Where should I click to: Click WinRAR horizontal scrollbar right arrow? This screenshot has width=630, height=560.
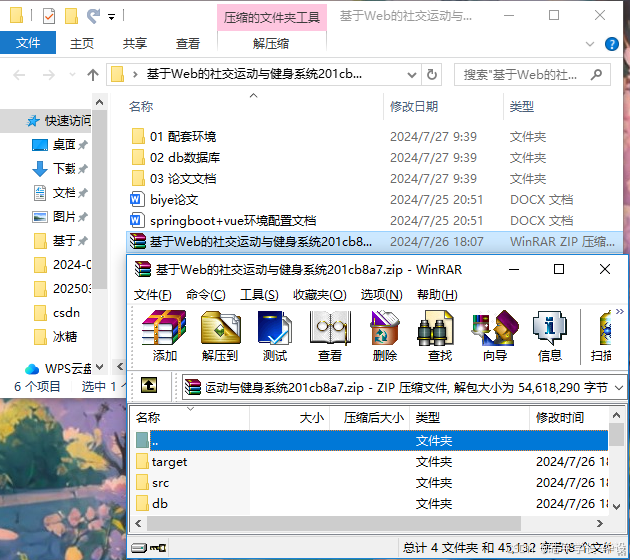(599, 523)
